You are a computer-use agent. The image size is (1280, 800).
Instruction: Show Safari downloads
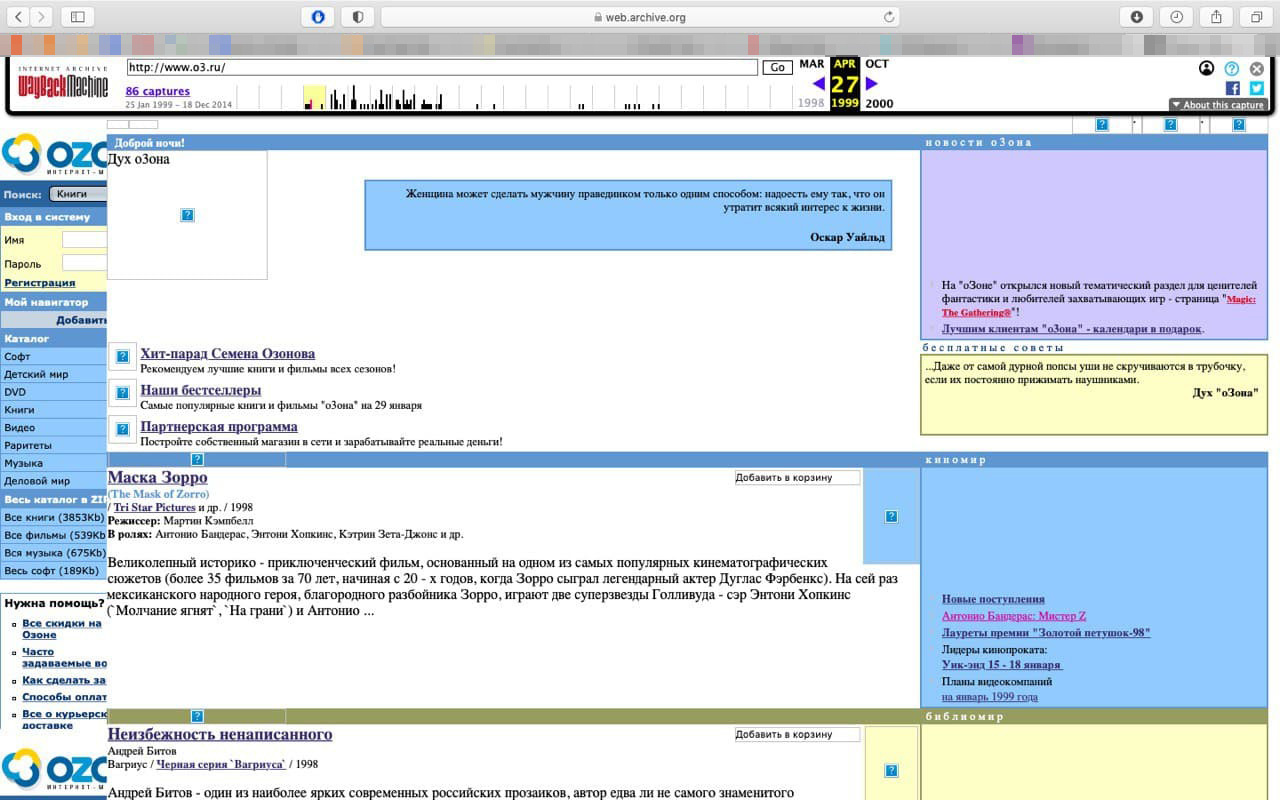click(x=1137, y=16)
